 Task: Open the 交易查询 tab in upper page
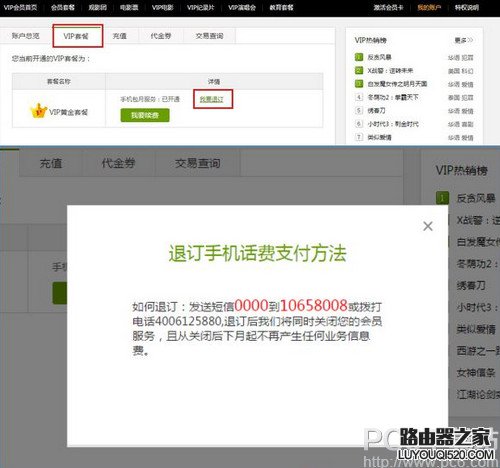click(x=210, y=36)
